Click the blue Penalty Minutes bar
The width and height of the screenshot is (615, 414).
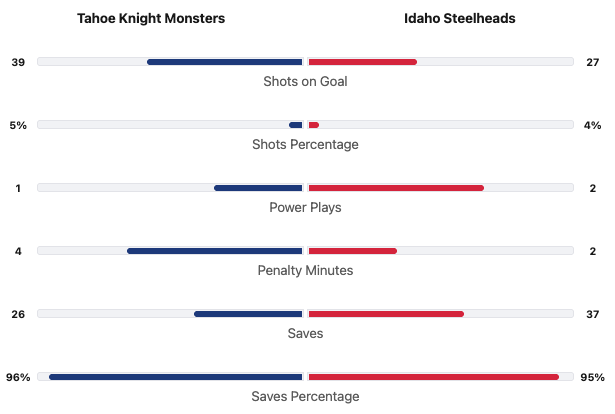tap(214, 251)
